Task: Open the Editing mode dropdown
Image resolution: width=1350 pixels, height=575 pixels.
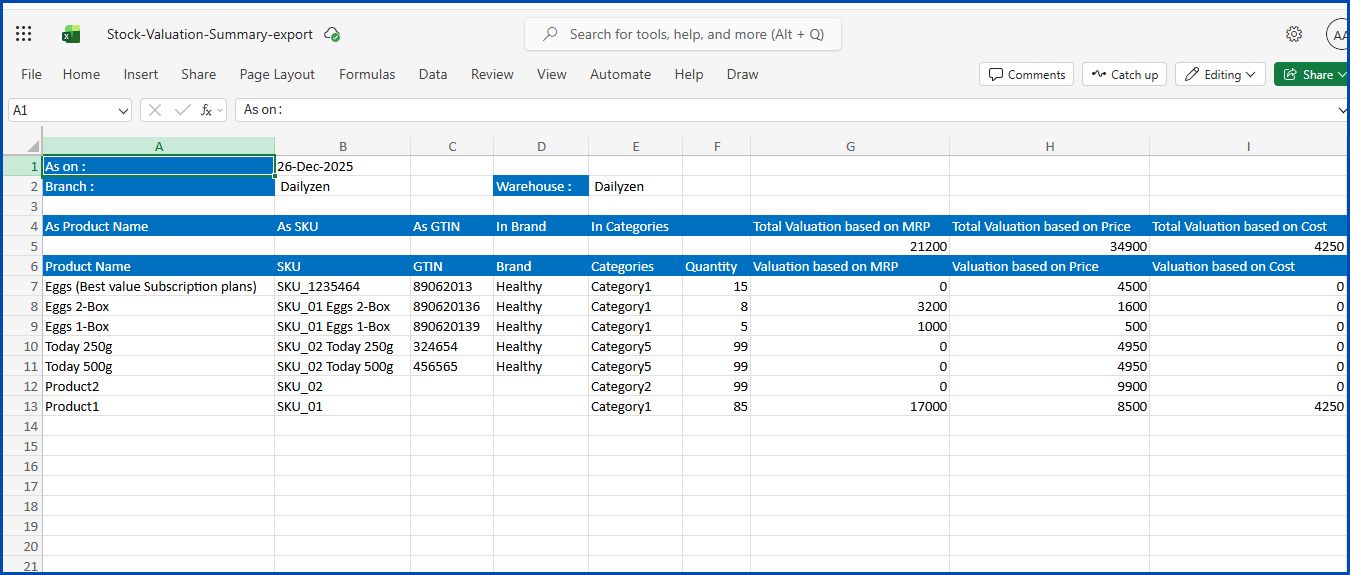Action: coord(1220,74)
